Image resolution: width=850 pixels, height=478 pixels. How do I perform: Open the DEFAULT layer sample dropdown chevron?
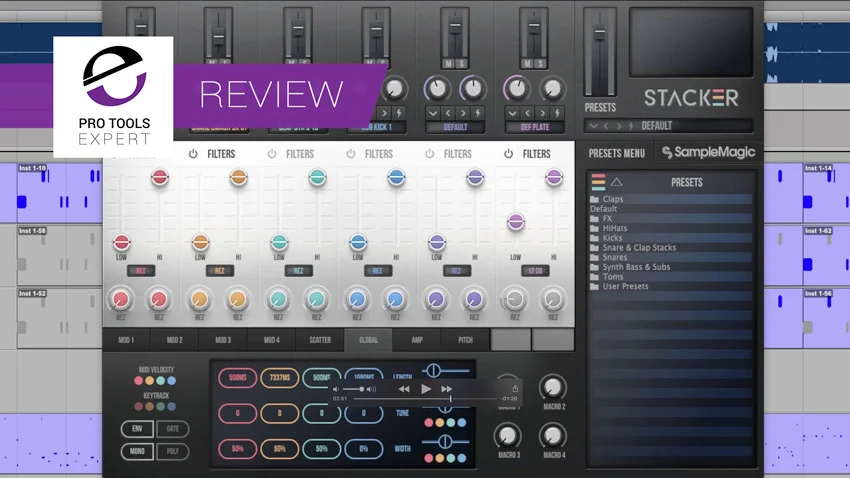click(433, 113)
